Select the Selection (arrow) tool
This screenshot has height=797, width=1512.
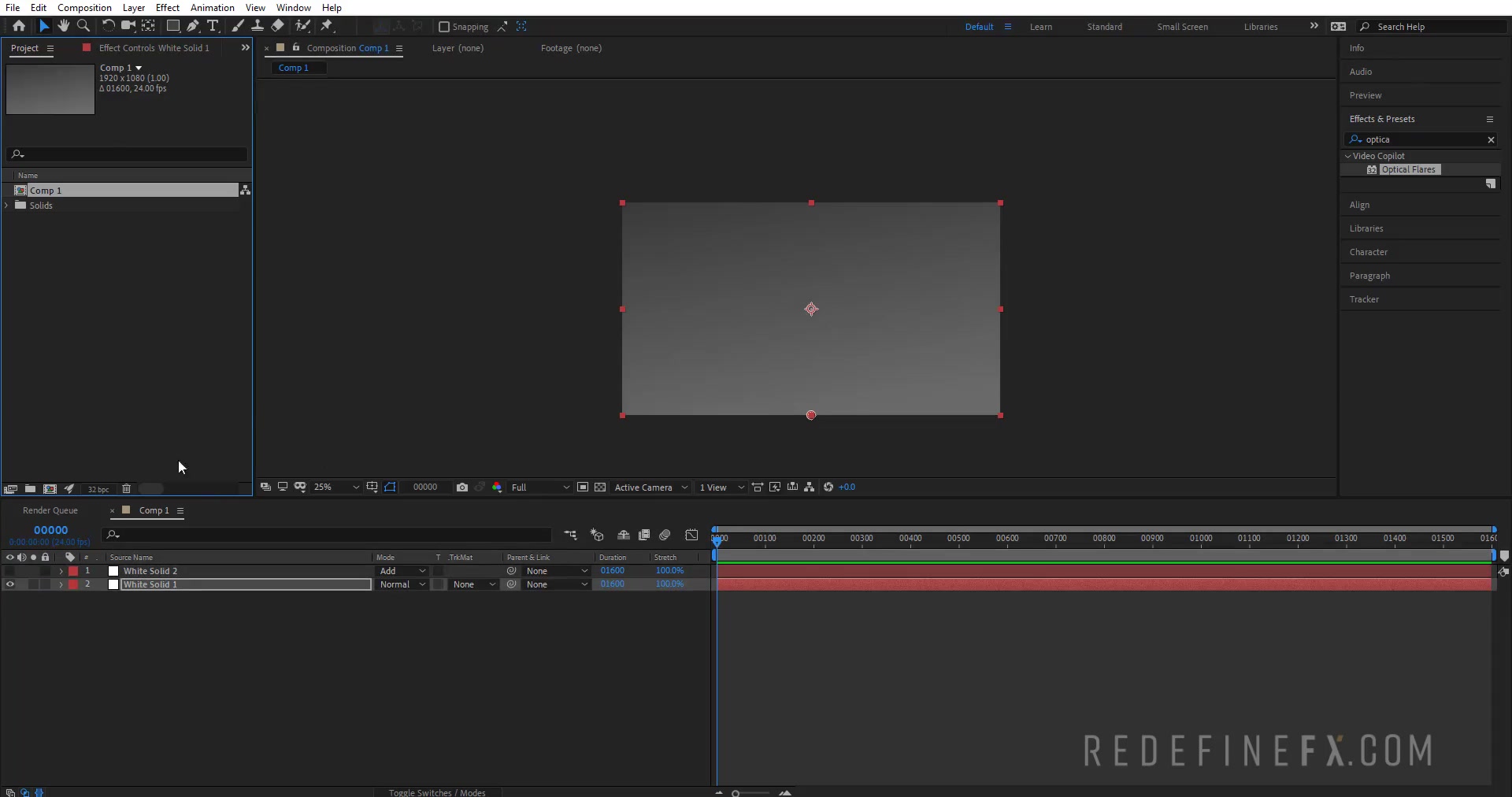coord(44,26)
